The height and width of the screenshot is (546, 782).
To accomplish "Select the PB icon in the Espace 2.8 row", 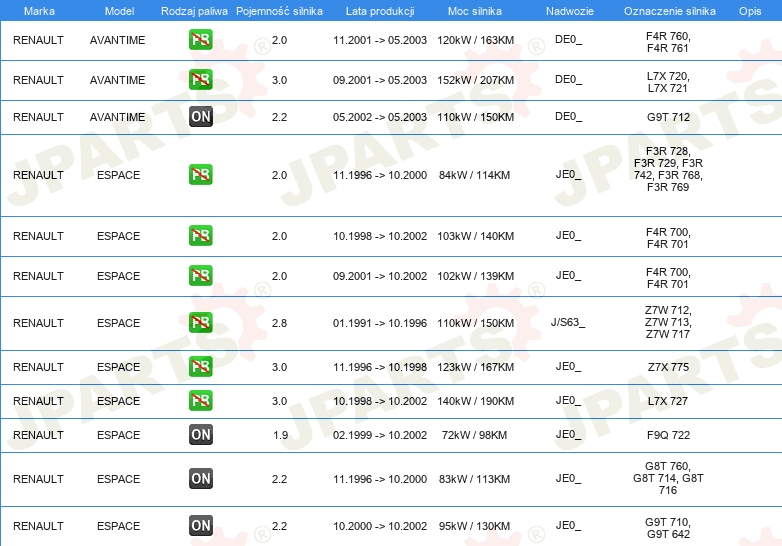I will (201, 323).
